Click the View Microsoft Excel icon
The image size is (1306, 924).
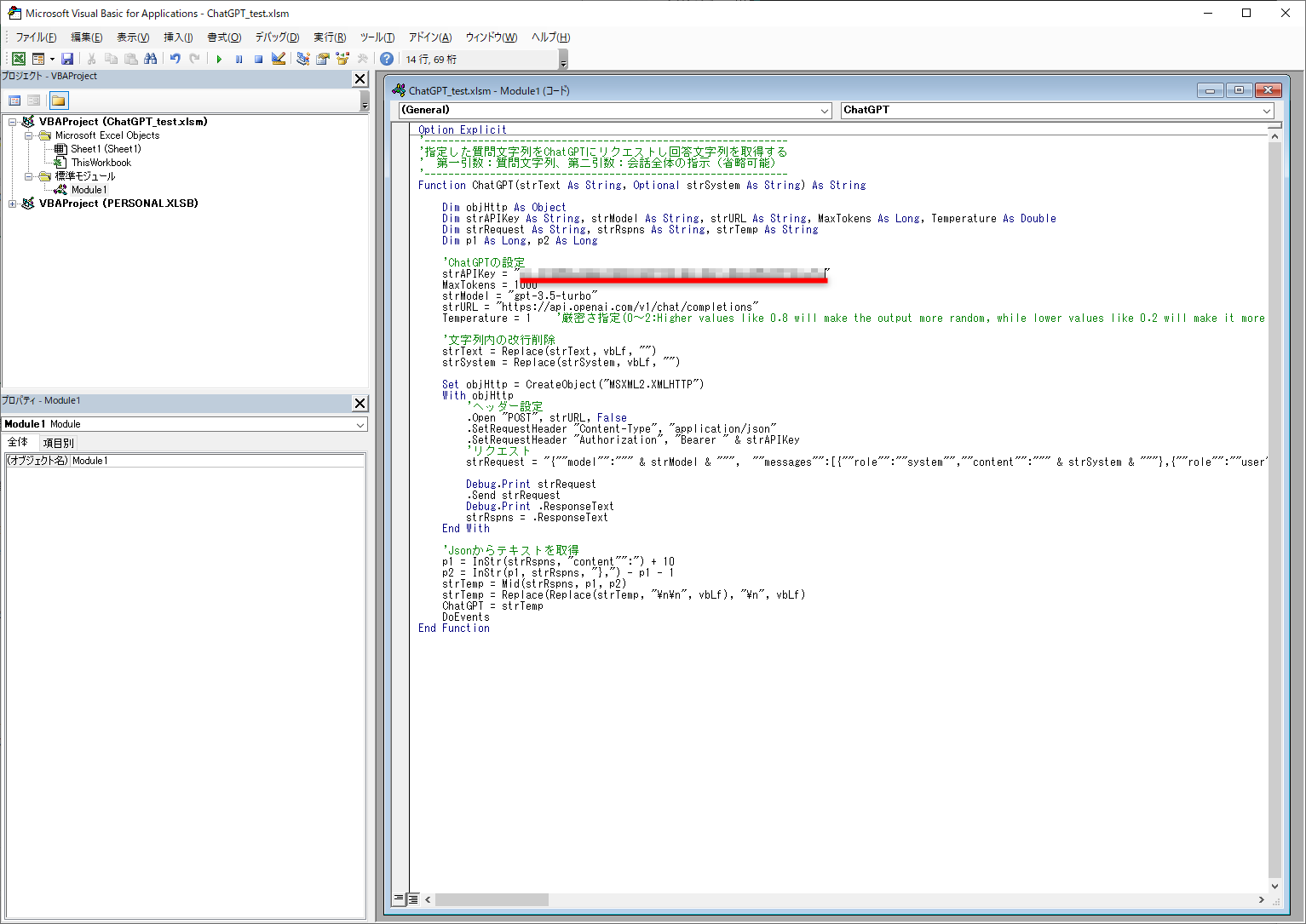coord(18,59)
